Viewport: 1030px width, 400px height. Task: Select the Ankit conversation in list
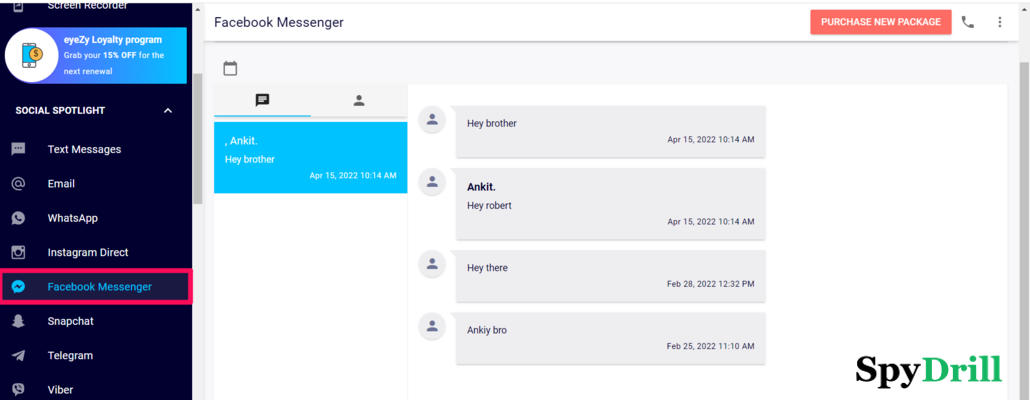(x=310, y=158)
